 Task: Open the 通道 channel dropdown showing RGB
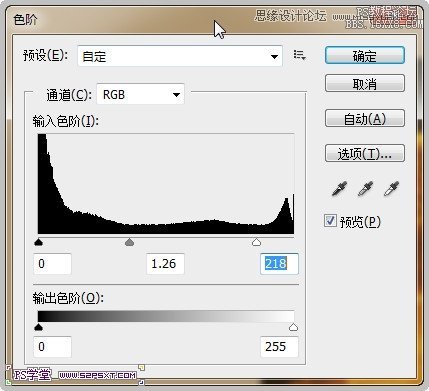[x=140, y=94]
